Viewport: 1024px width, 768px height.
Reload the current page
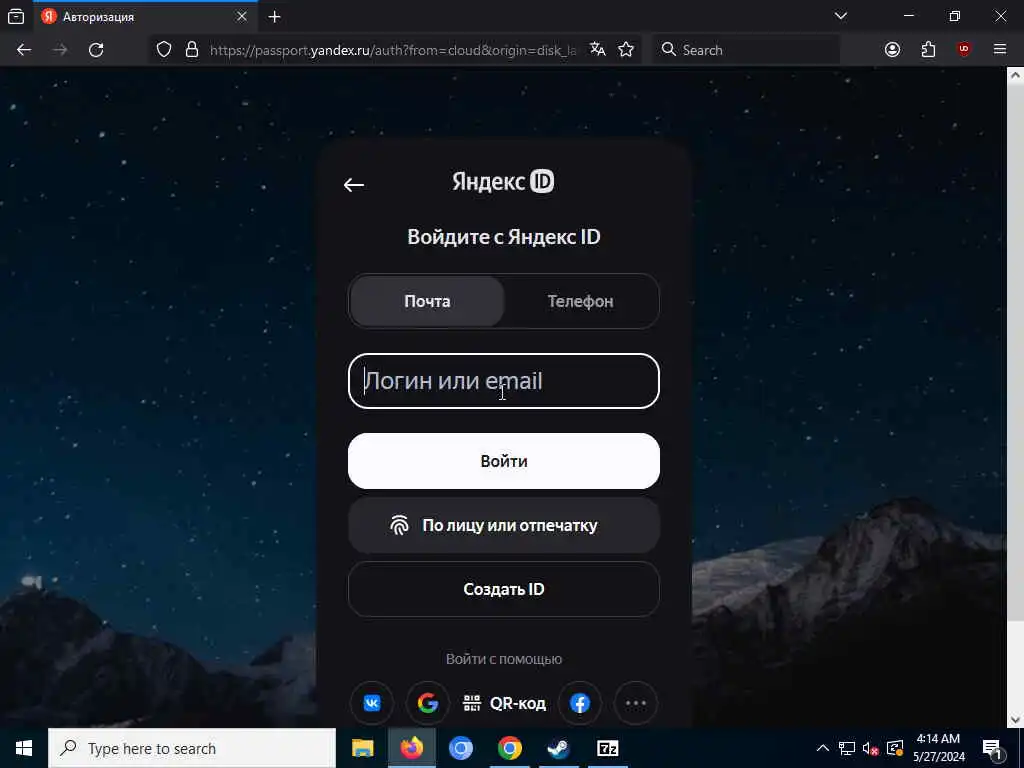96,50
